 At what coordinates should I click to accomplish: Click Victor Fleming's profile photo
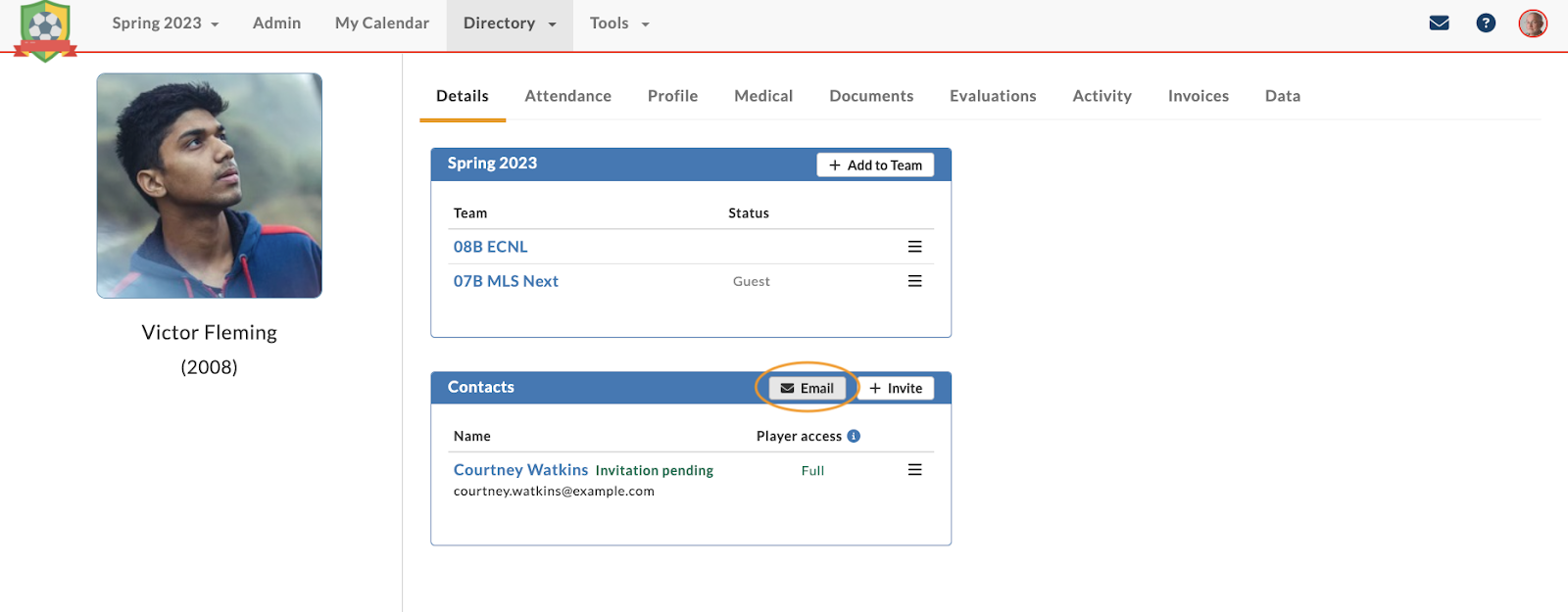[x=210, y=186]
